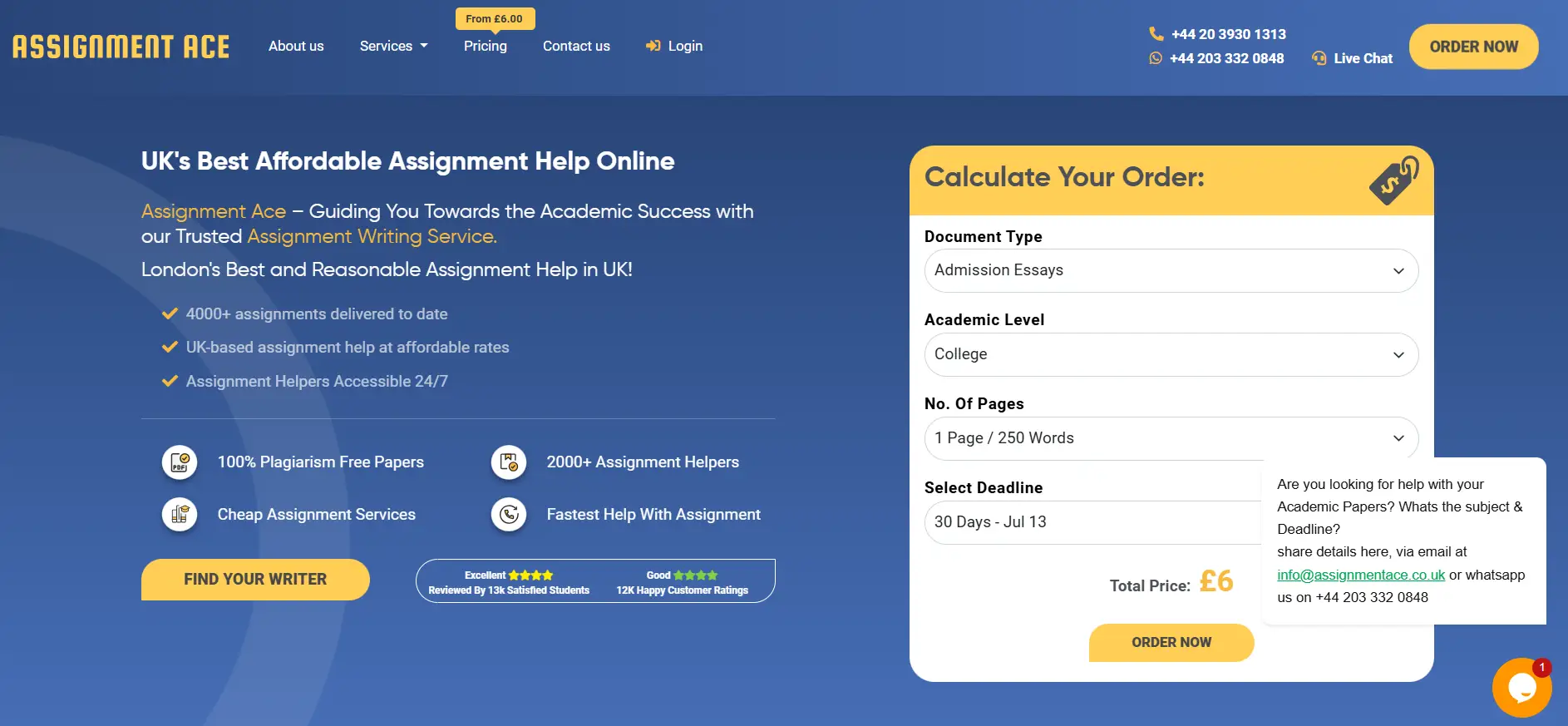Open the chat bubble widget

tap(1521, 688)
